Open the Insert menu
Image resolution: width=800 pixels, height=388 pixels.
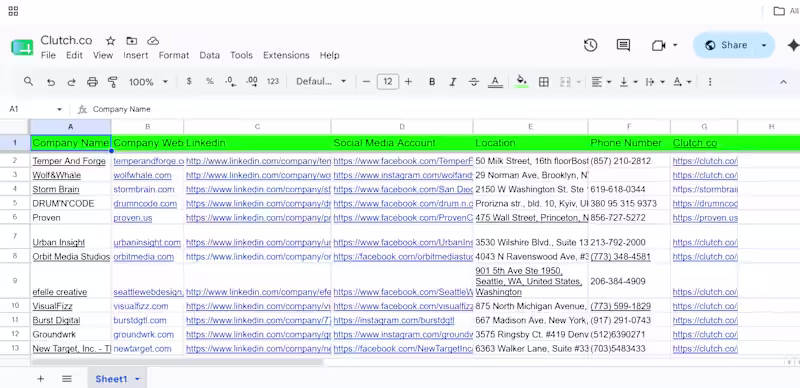[136, 55]
